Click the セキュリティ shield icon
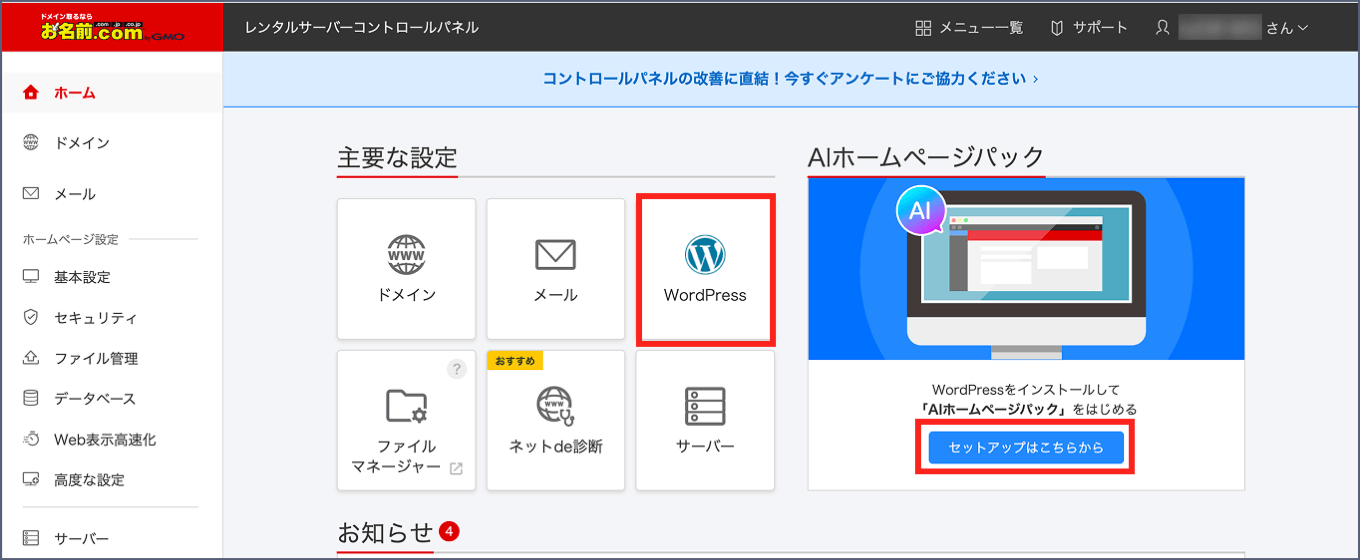Screen dimensions: 1360x560 tap(30, 317)
